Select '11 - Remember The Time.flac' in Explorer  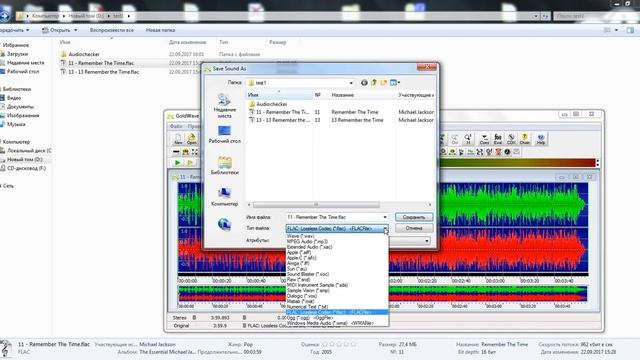[101, 63]
